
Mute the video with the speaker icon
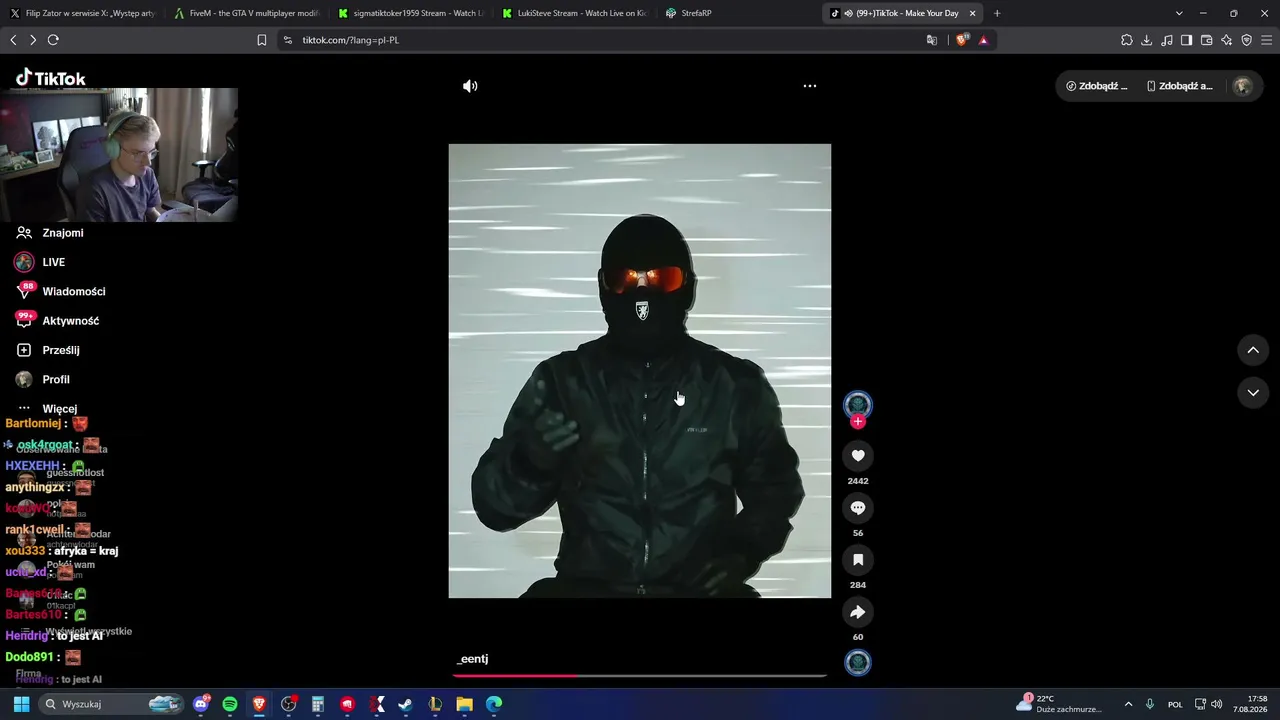pos(470,86)
